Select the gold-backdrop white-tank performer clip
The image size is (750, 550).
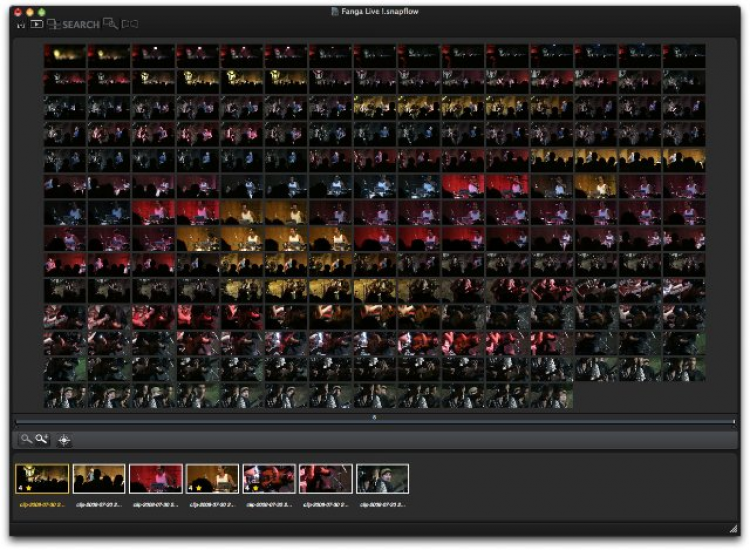pyautogui.click(x=212, y=478)
